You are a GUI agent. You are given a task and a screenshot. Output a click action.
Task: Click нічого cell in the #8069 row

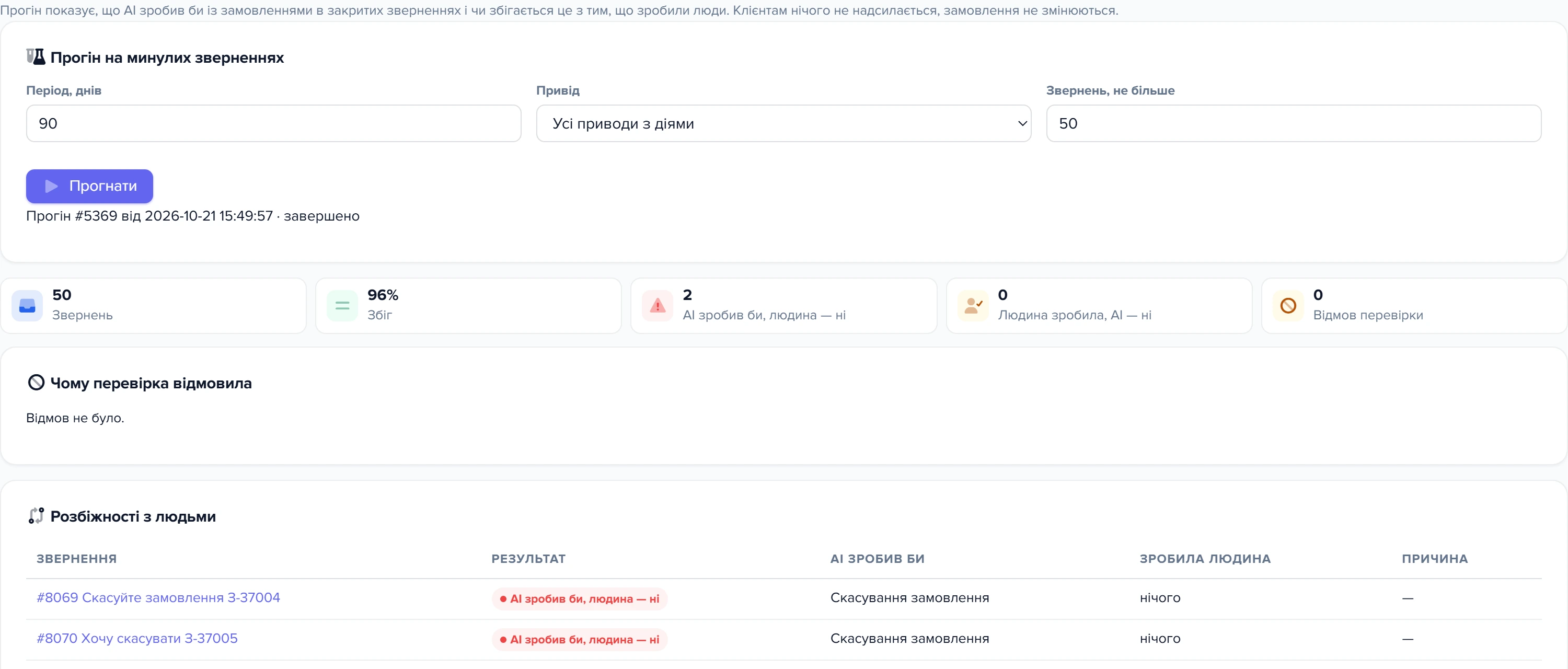1160,598
